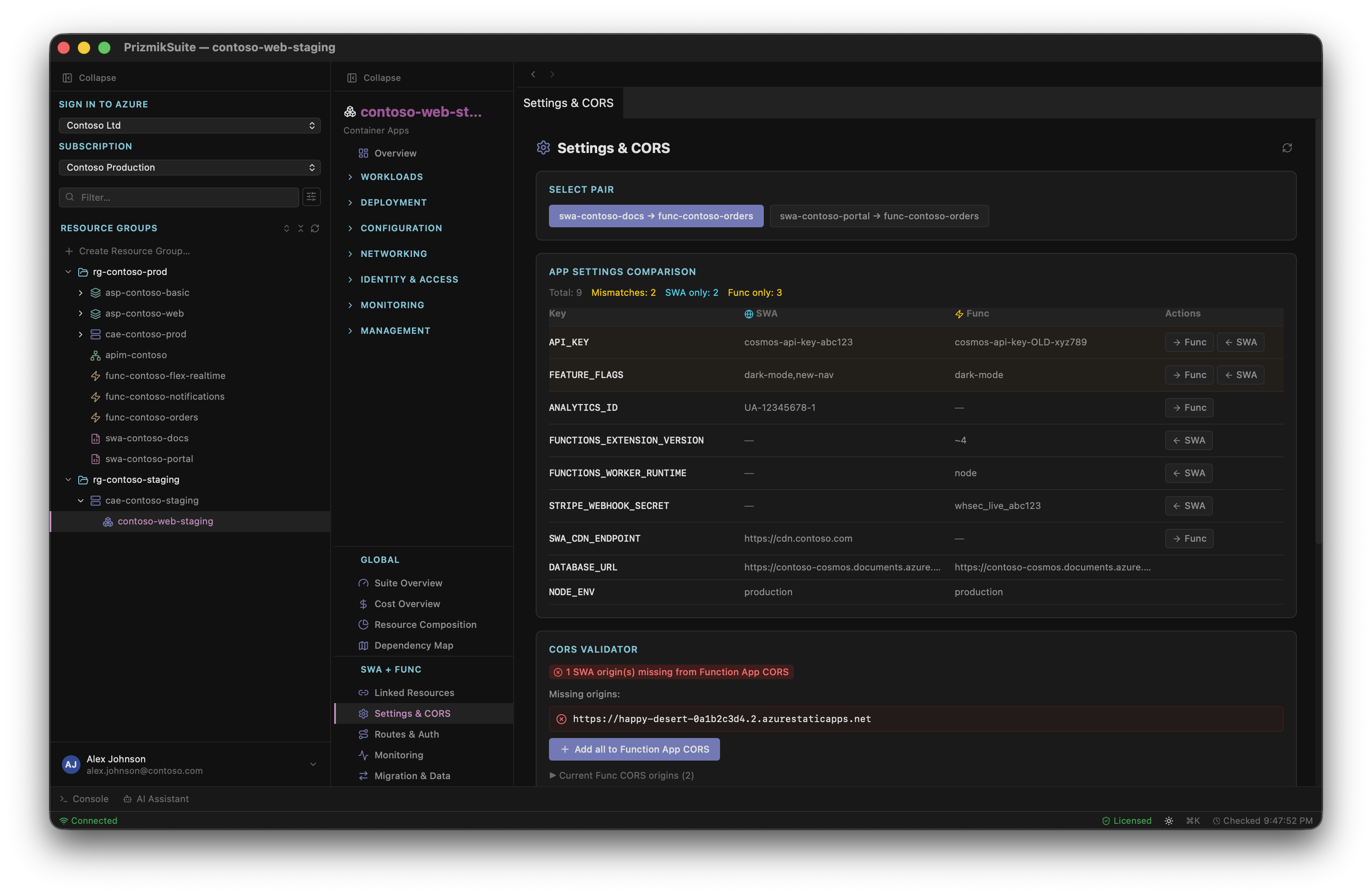
Task: Select the Settings & CORS tab
Action: pyautogui.click(x=568, y=103)
